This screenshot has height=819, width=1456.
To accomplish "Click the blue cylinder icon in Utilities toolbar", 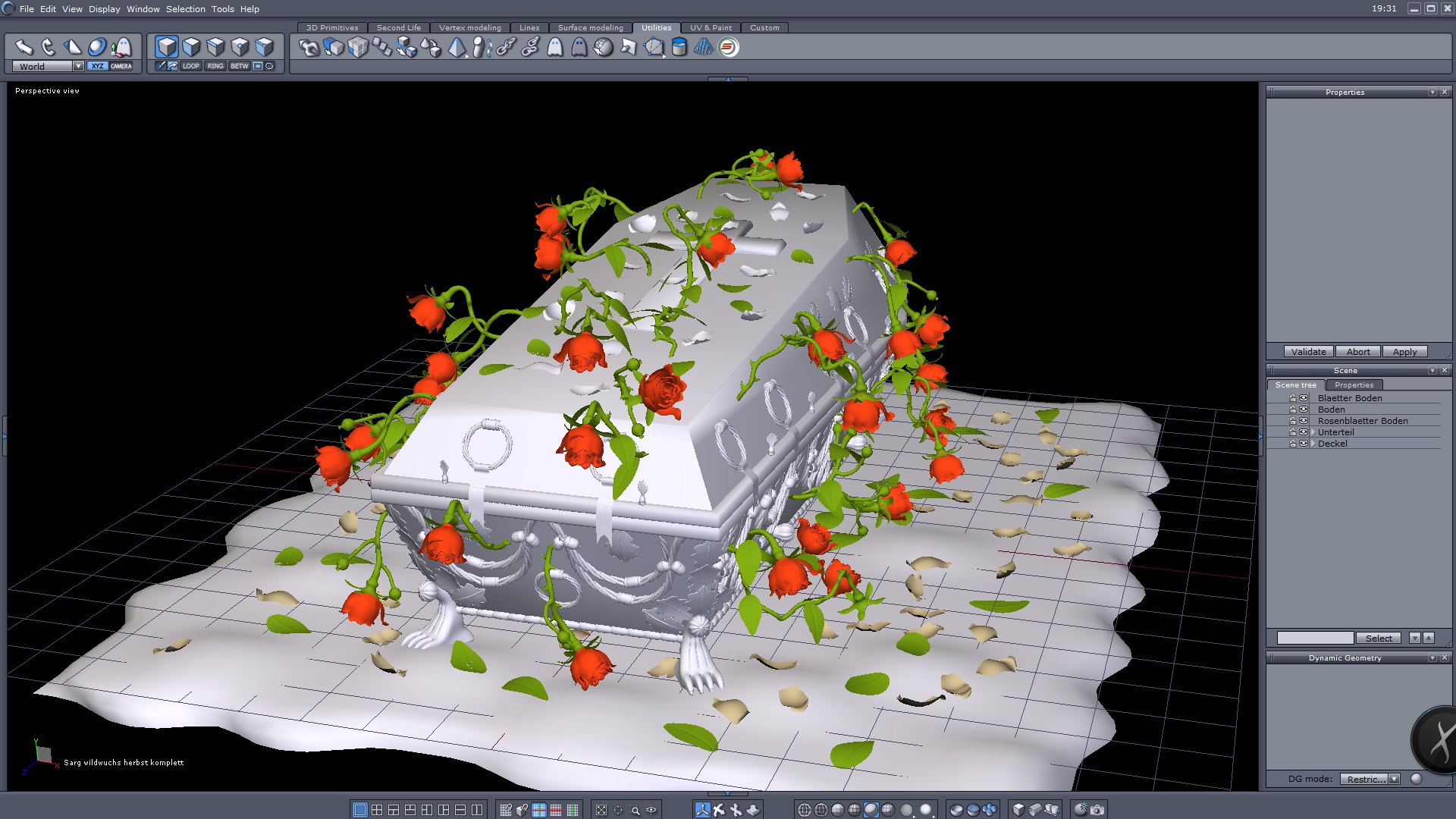I will click(679, 47).
